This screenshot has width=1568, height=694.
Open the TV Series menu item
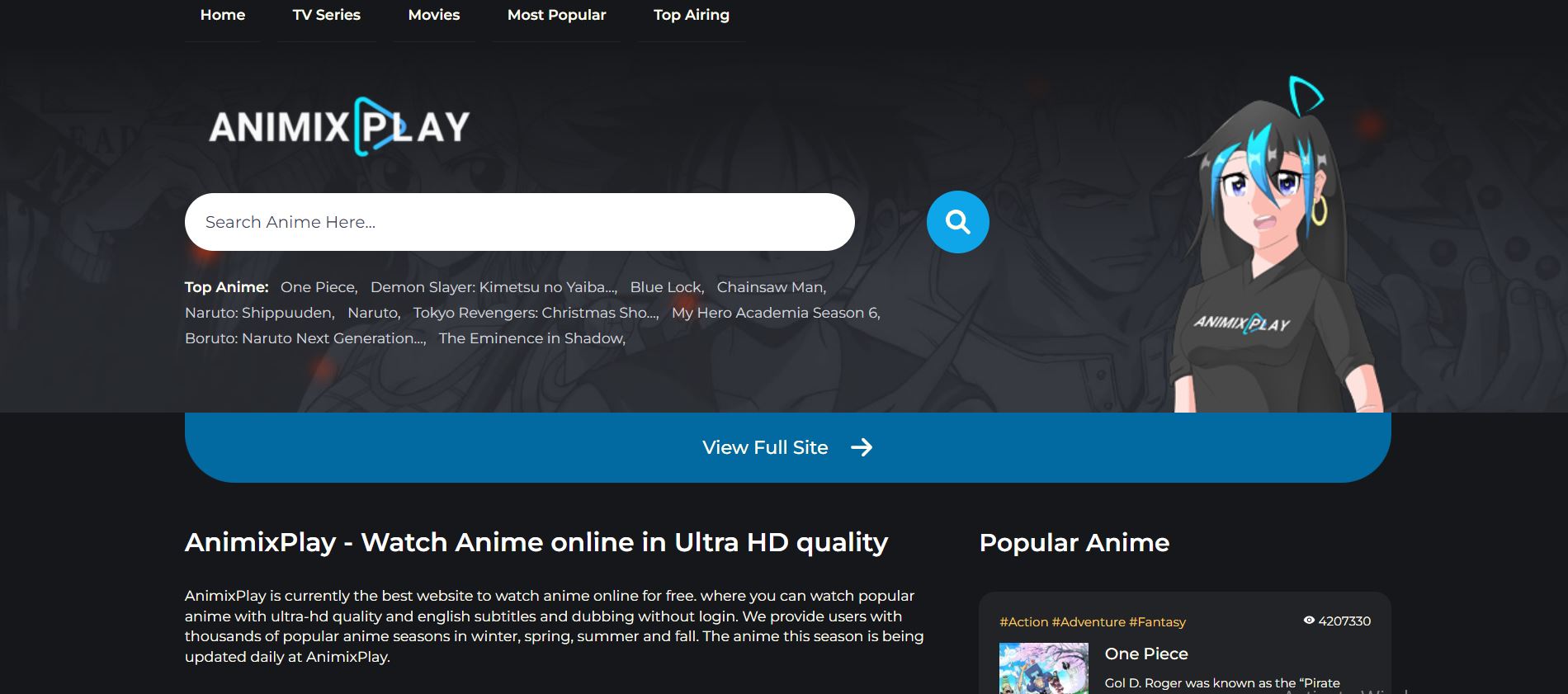[327, 15]
